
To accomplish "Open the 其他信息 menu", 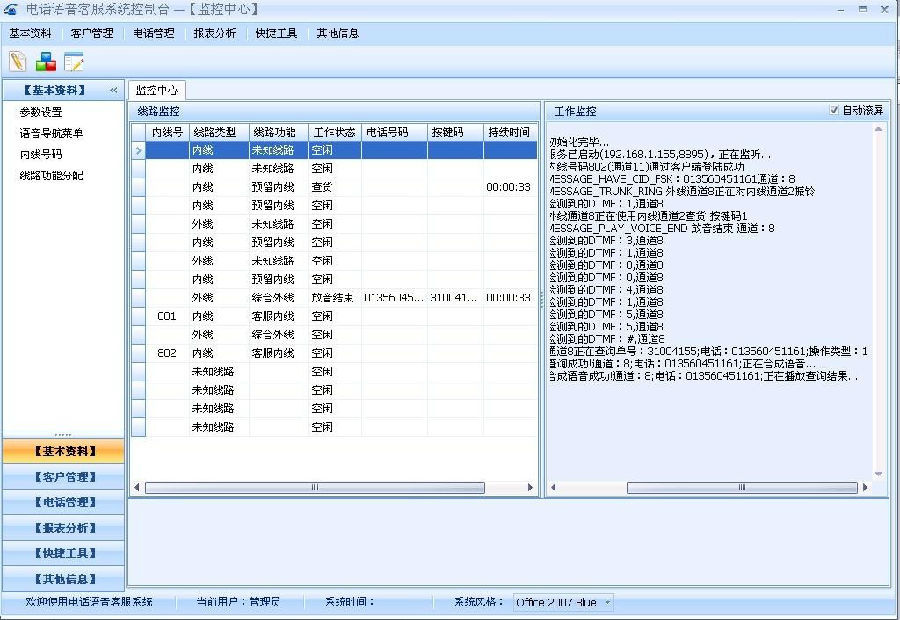I will tap(334, 32).
